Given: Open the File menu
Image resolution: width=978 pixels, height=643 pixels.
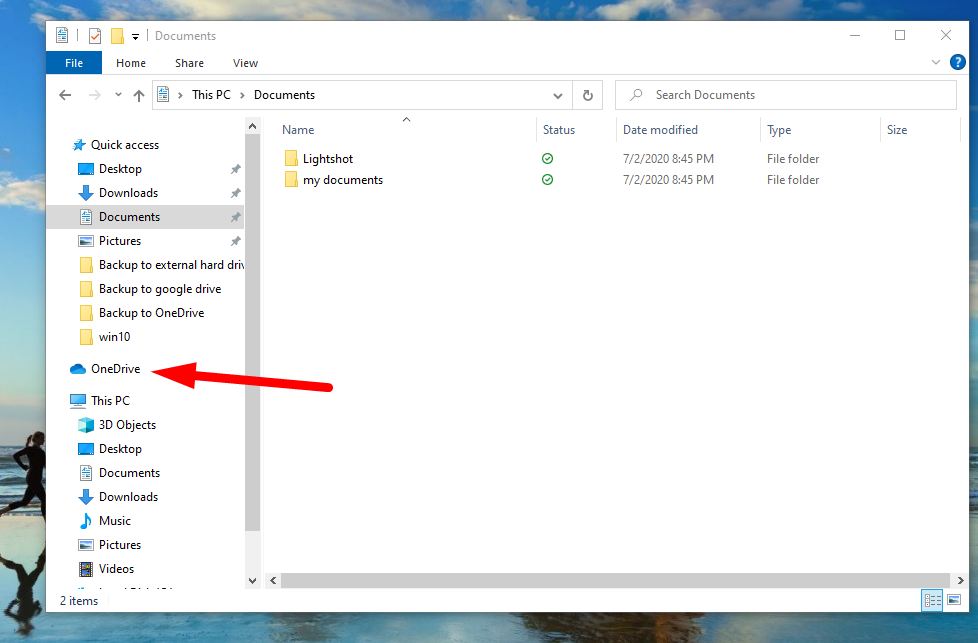Looking at the screenshot, I should [74, 63].
